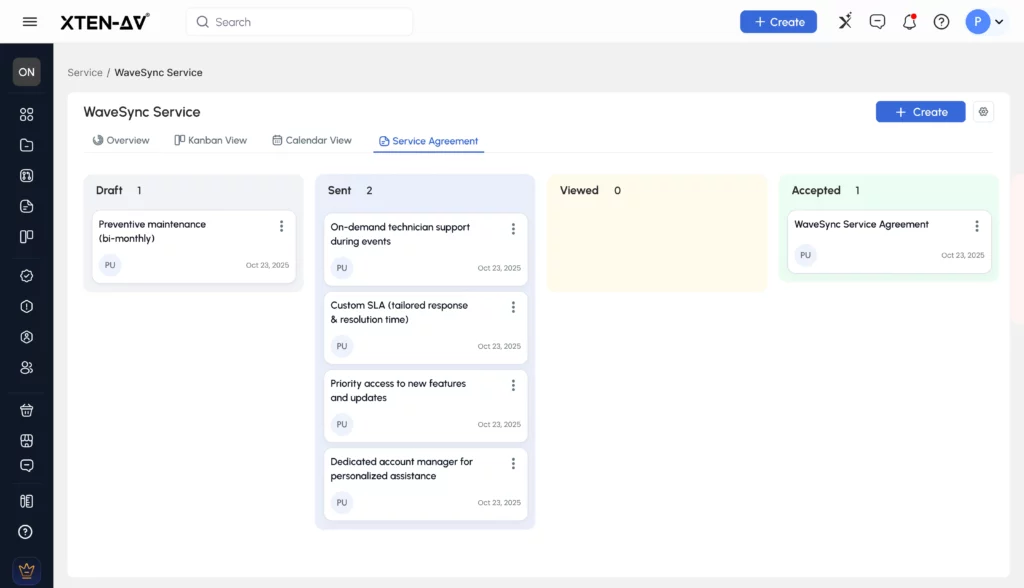Screen dimensions: 1024x588
Task: Click the Search field
Action: tap(300, 22)
